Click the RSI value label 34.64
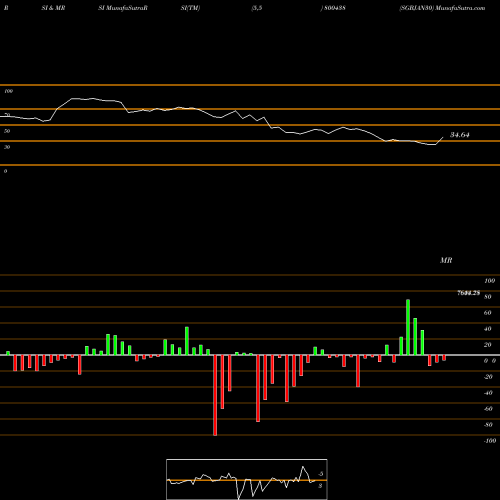The width and height of the screenshot is (500, 500). 460,135
